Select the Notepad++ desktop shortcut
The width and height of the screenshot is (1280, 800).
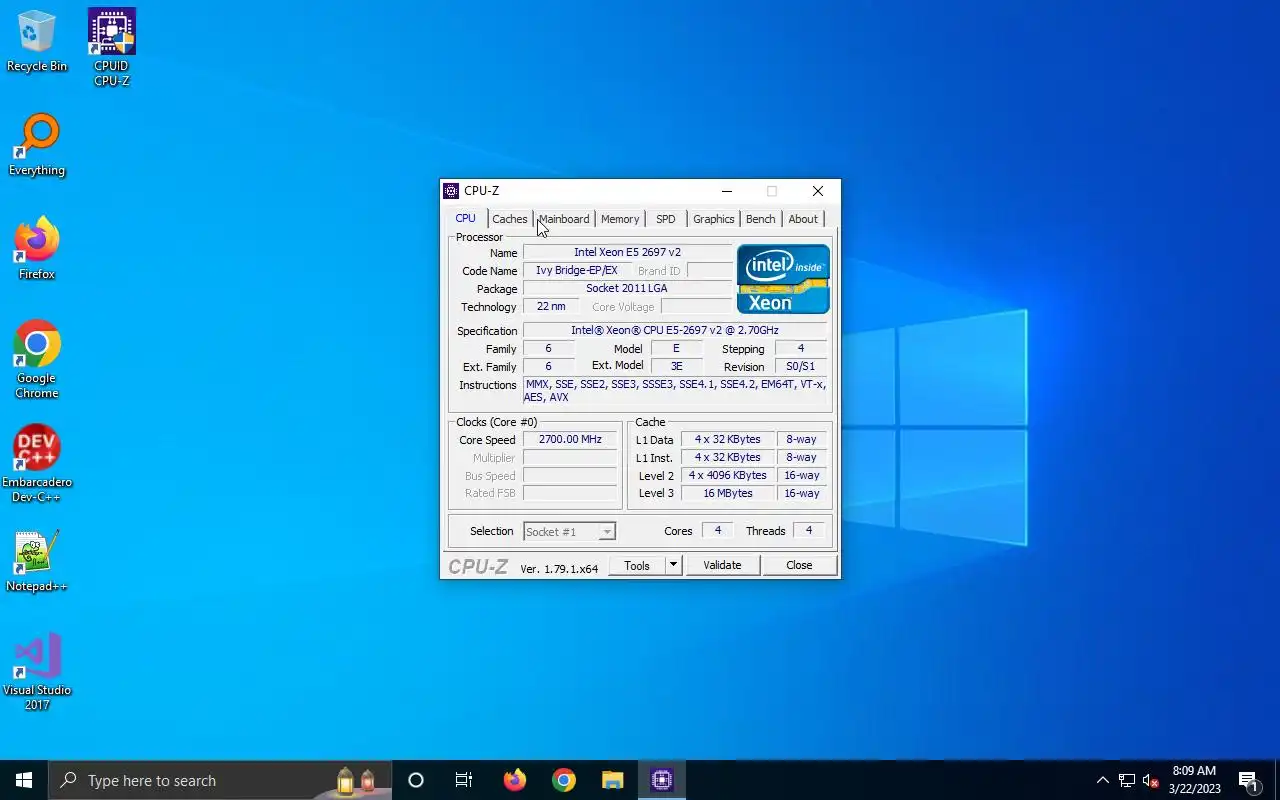(37, 562)
